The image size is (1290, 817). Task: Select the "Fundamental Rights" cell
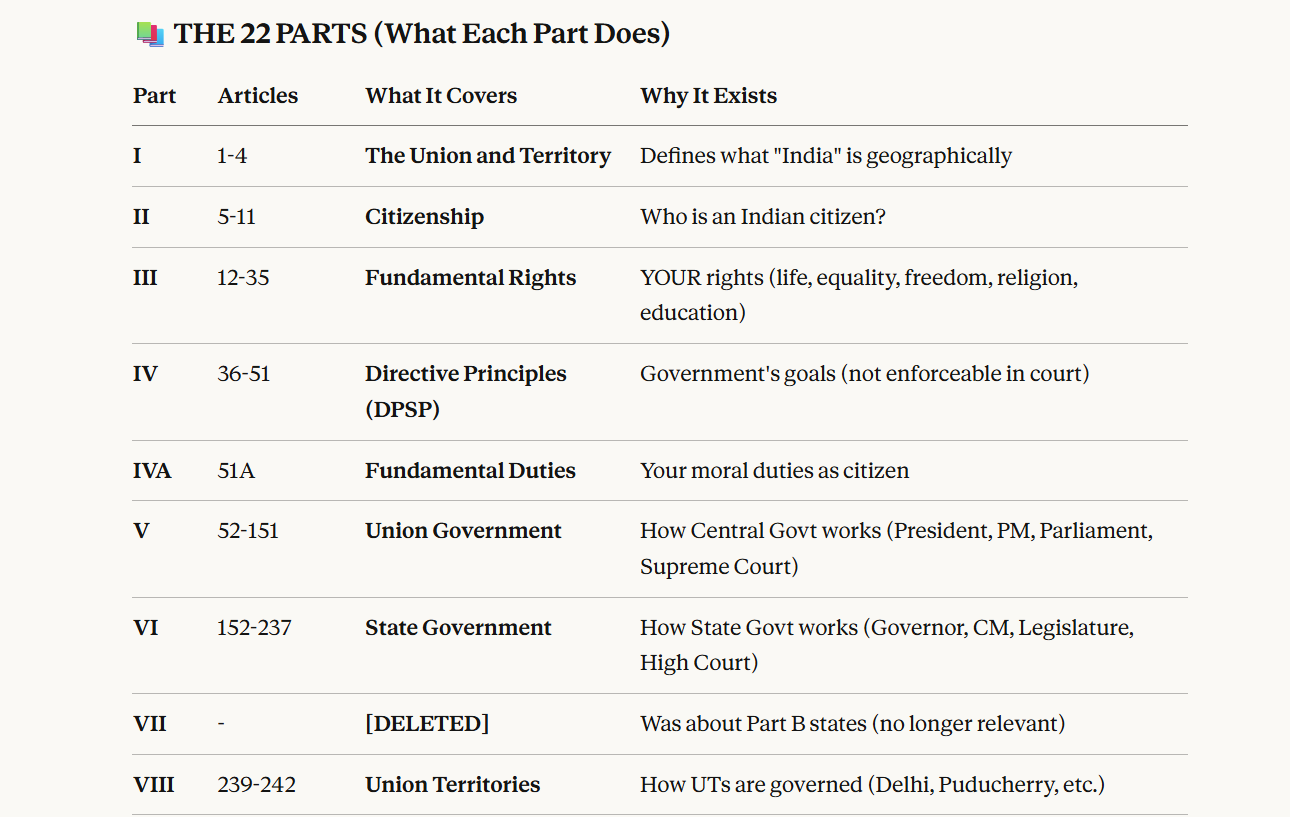coord(470,278)
